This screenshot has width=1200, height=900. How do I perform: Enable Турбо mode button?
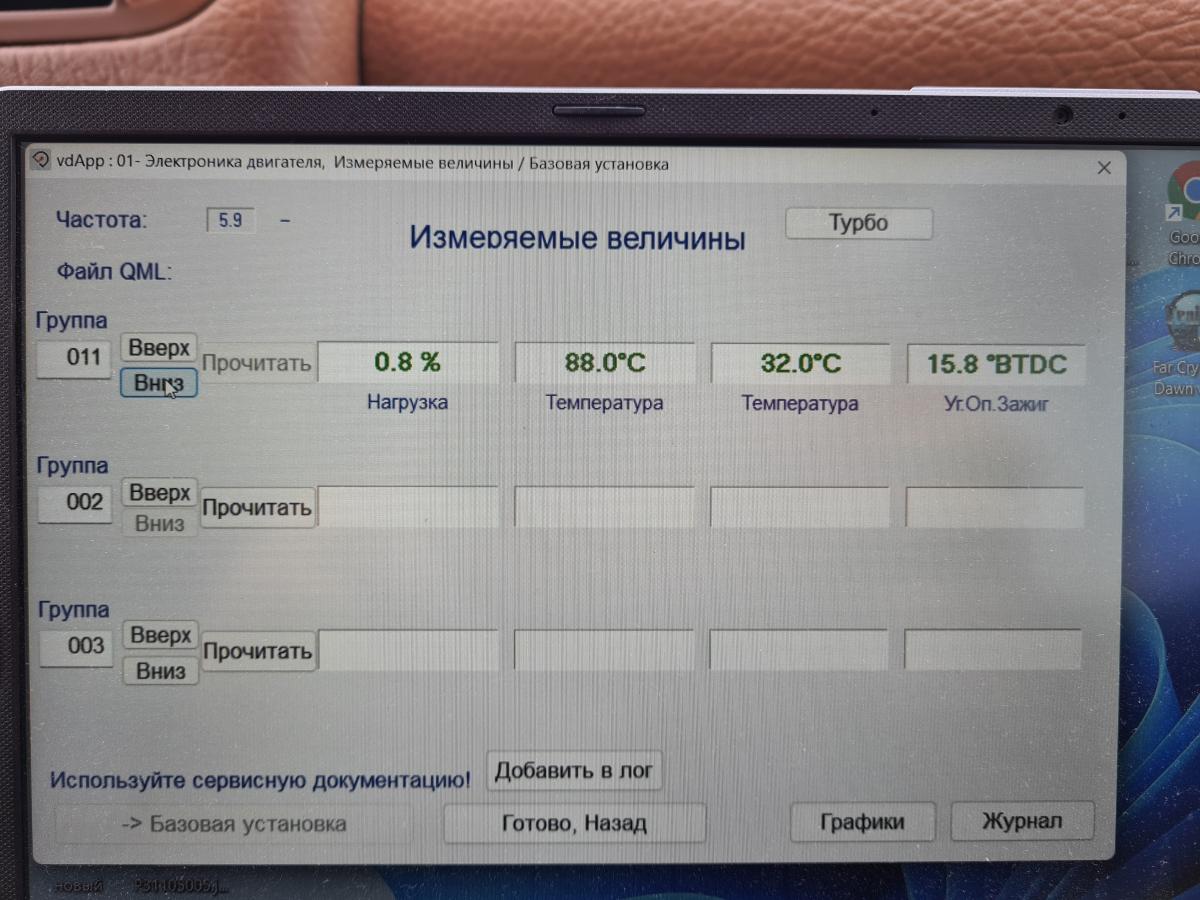[x=858, y=223]
